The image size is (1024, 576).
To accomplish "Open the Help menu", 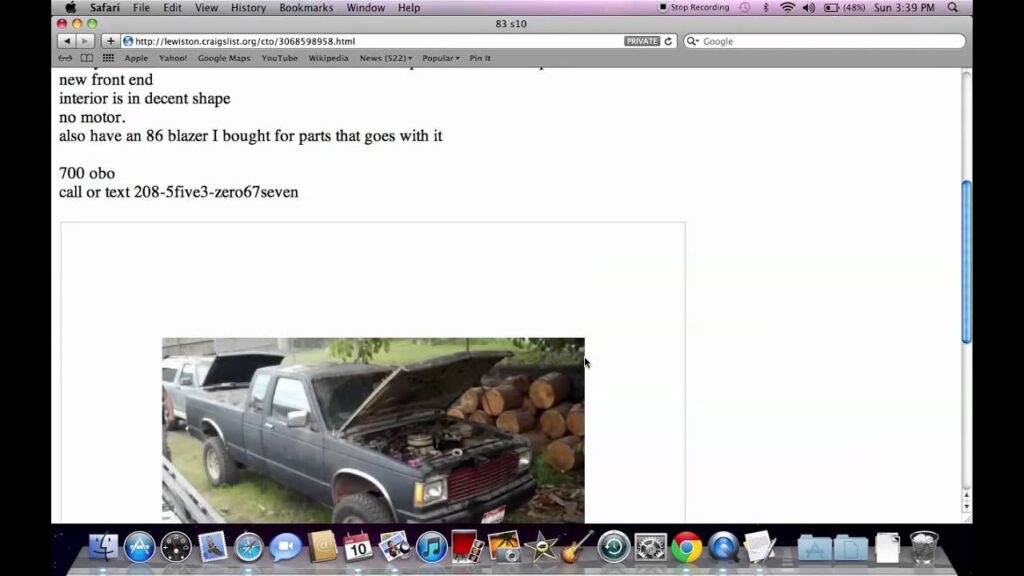I will click(x=409, y=8).
